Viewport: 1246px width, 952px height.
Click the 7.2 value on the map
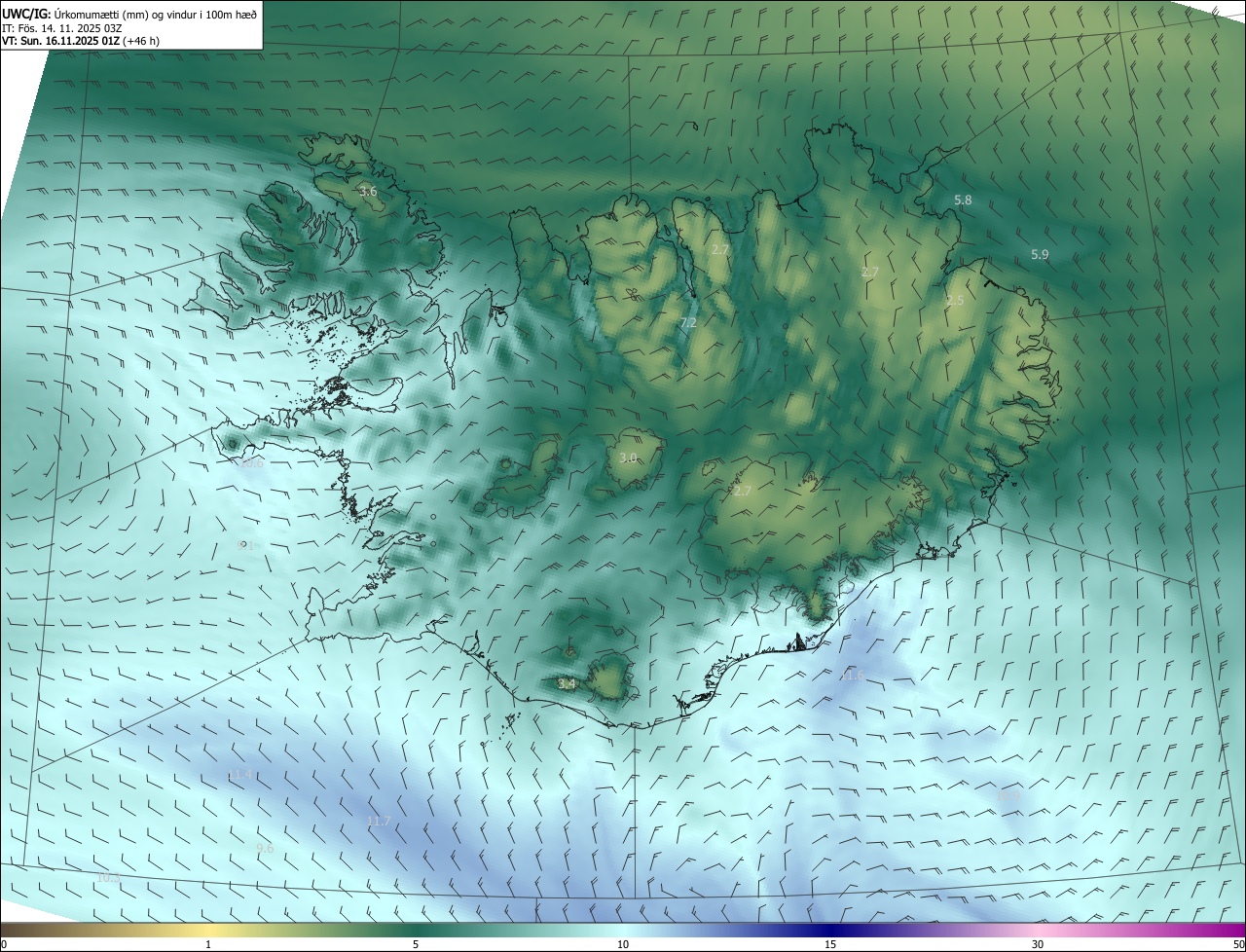click(688, 322)
